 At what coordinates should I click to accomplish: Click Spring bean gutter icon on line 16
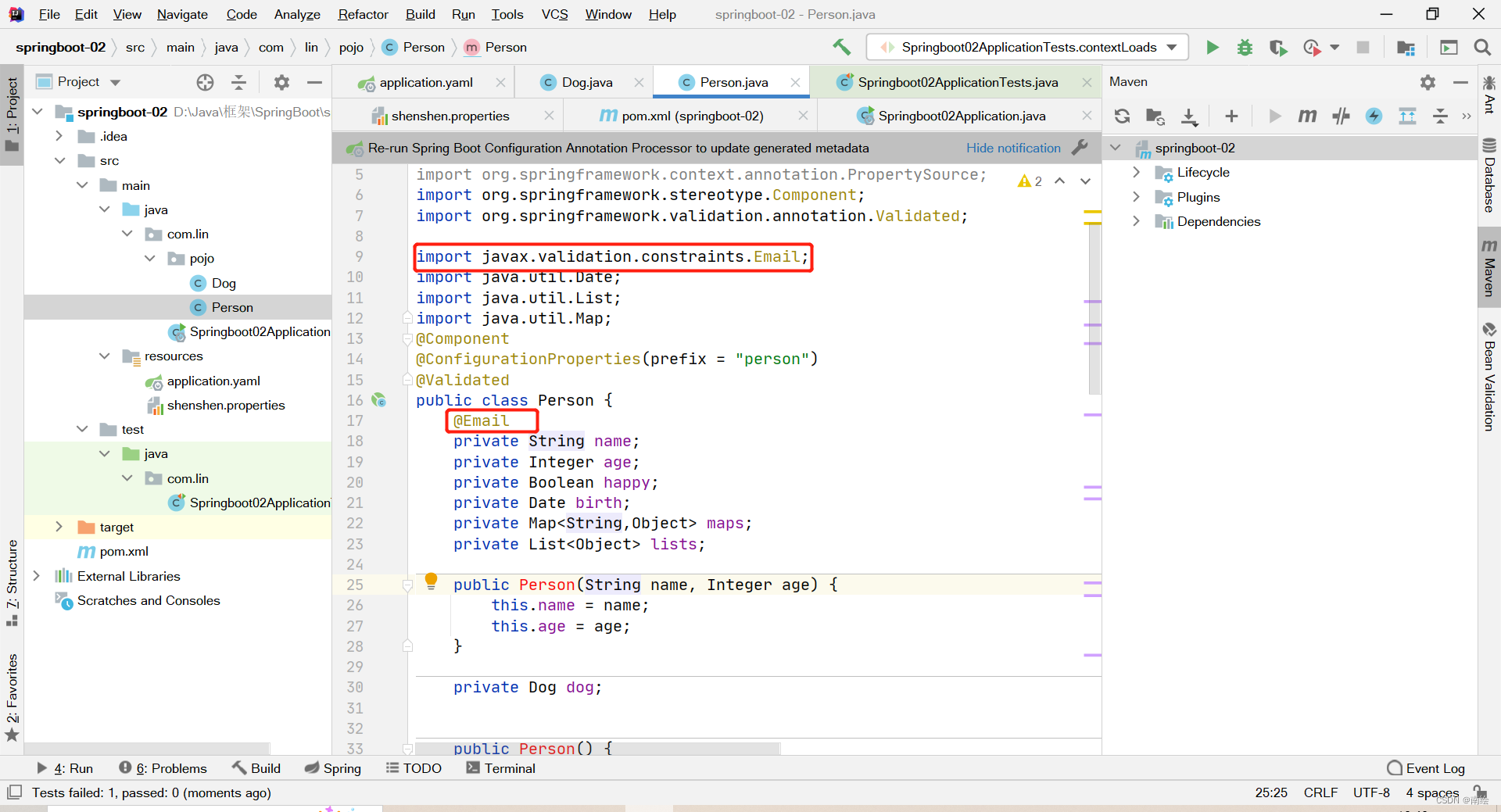[379, 400]
